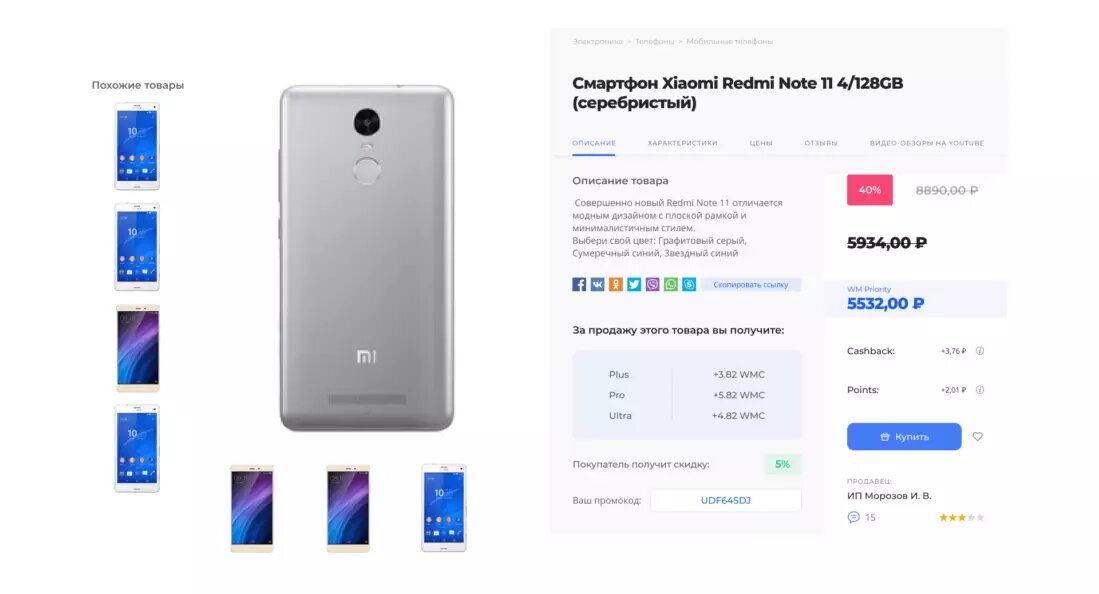Screen dimensions: 1099x594
Task: Share the product on Facebook
Action: click(579, 284)
